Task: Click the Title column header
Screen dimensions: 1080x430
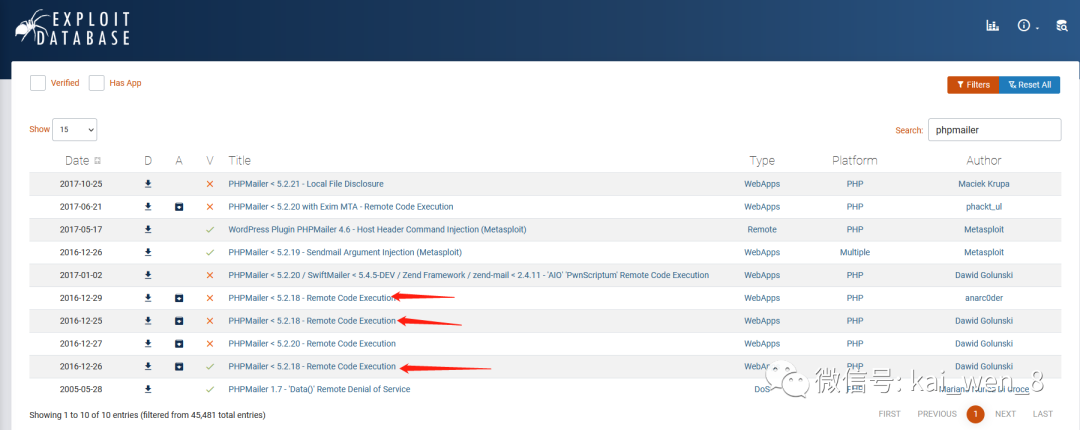Action: coord(240,161)
